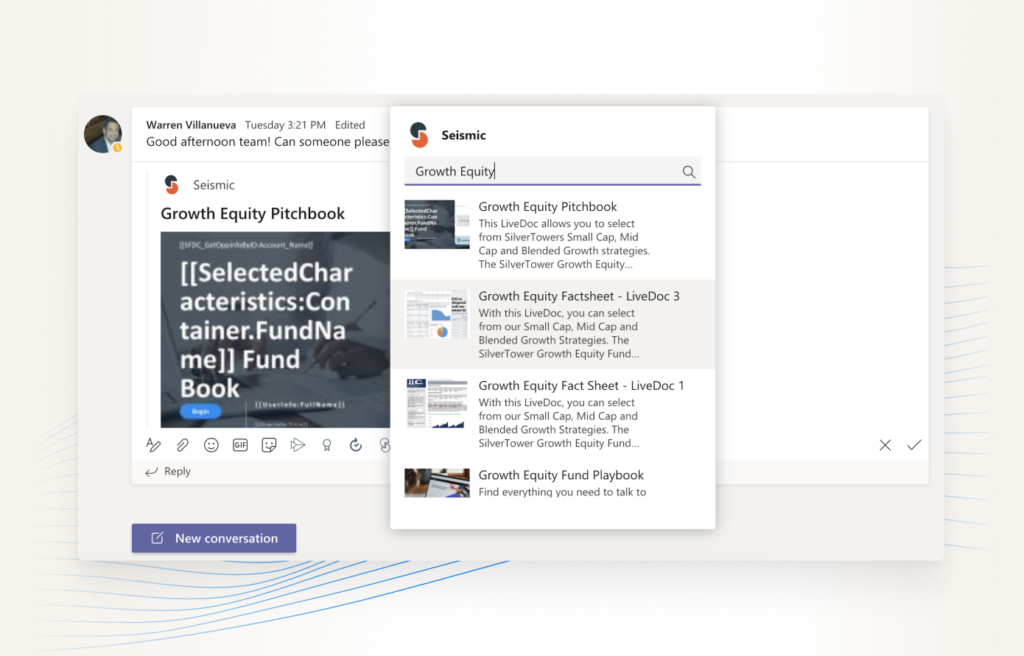Image resolution: width=1024 pixels, height=656 pixels.
Task: Focus the Growth Equity search field
Action: [552, 171]
